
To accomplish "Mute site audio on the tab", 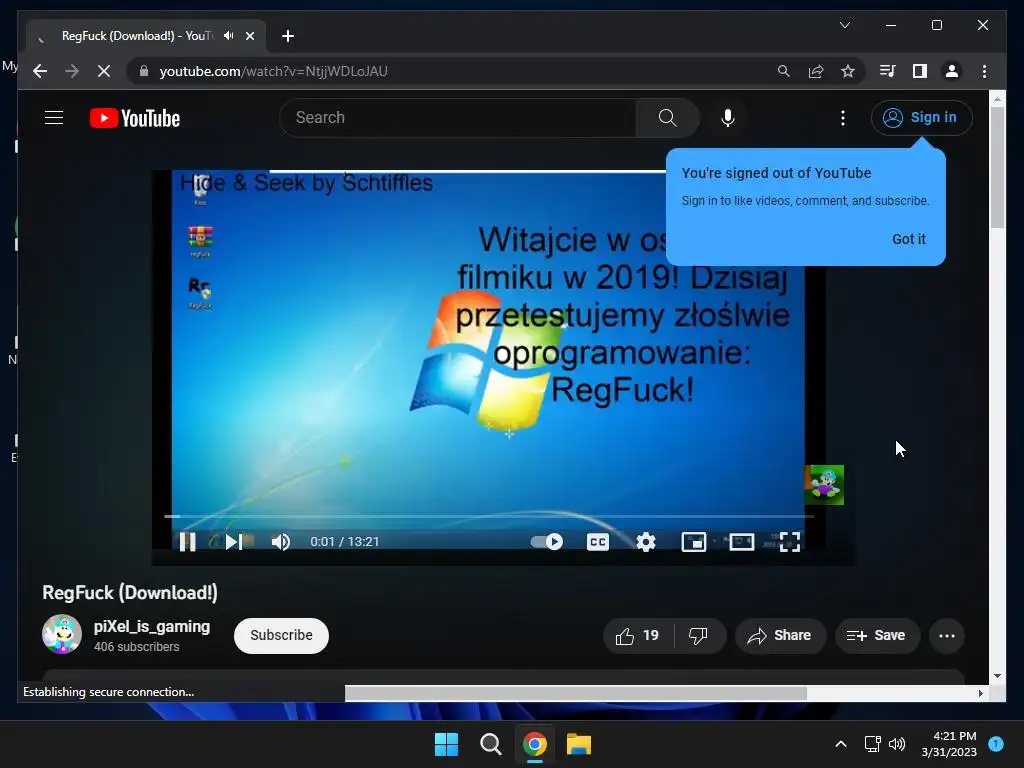I will click(228, 36).
